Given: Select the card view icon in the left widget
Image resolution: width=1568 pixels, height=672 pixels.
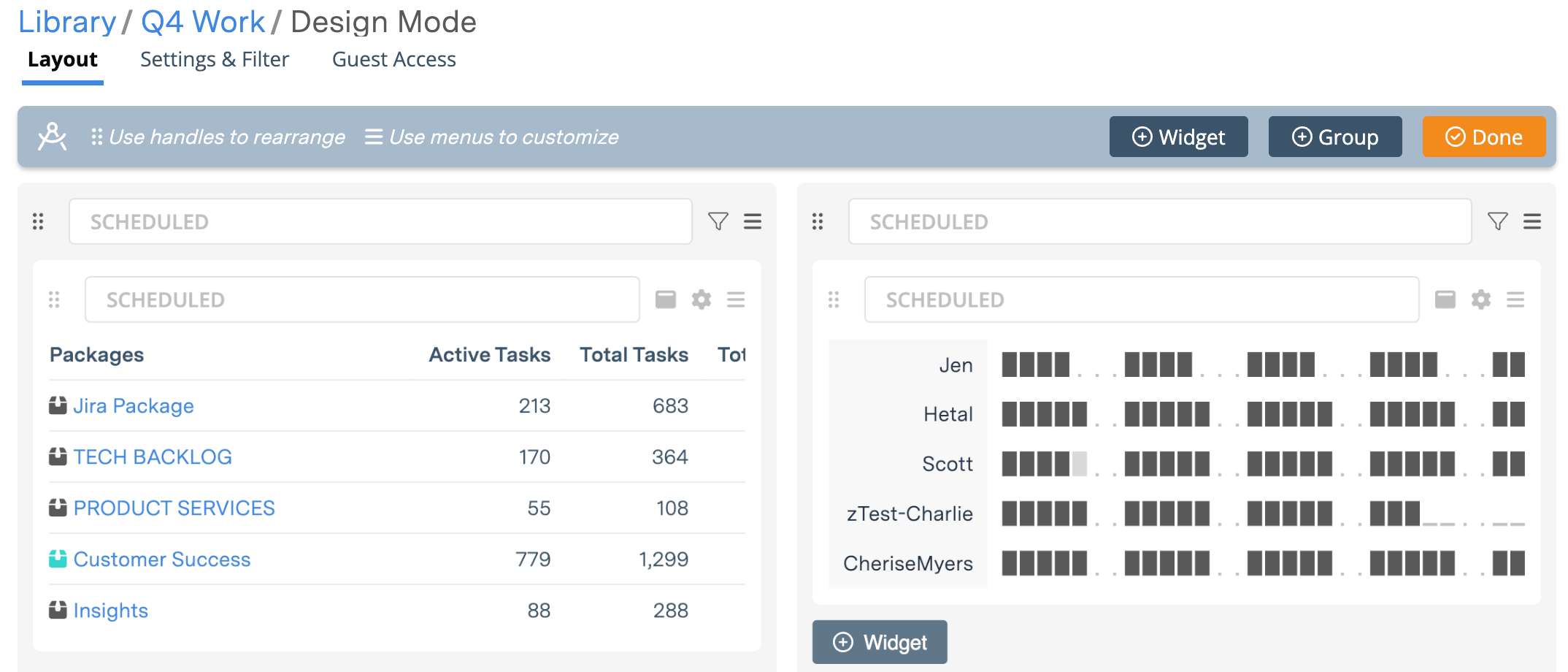Looking at the screenshot, I should [x=665, y=299].
